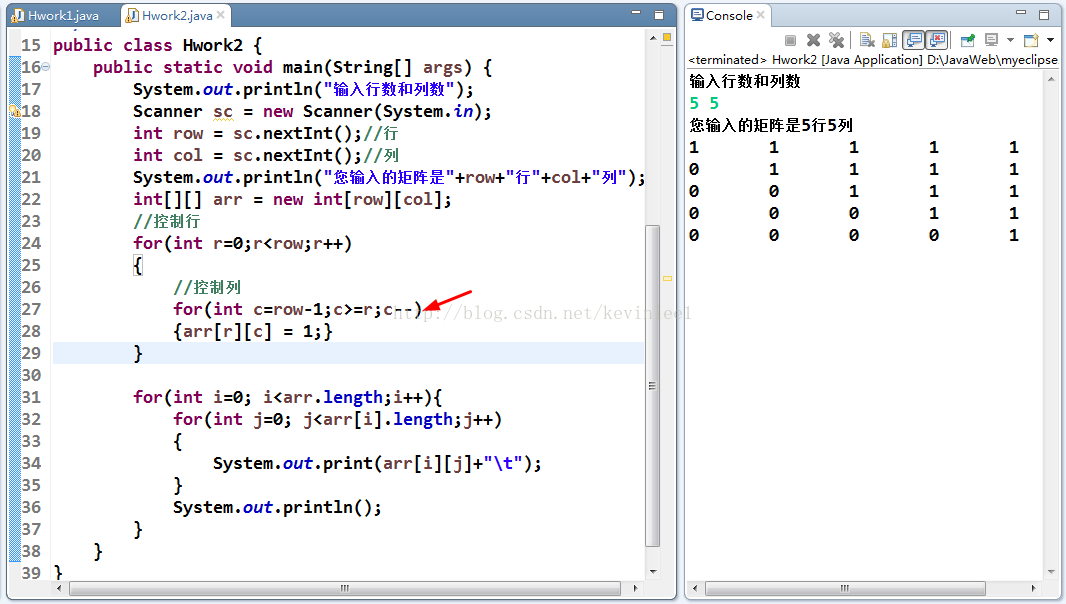Maximize the Console pane
This screenshot has width=1066, height=604.
1044,14
